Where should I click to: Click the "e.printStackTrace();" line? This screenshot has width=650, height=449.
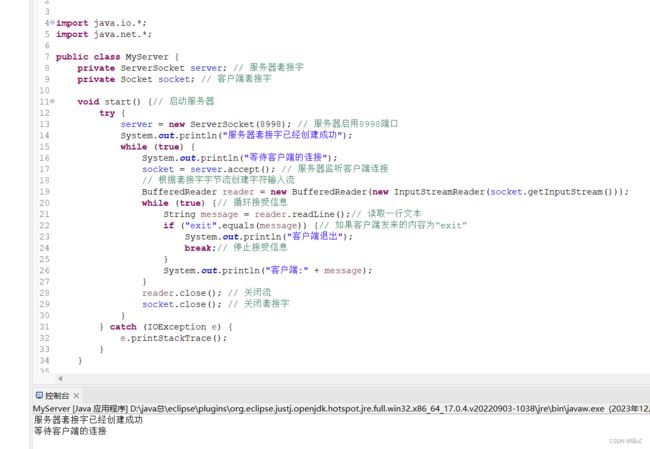(174, 338)
